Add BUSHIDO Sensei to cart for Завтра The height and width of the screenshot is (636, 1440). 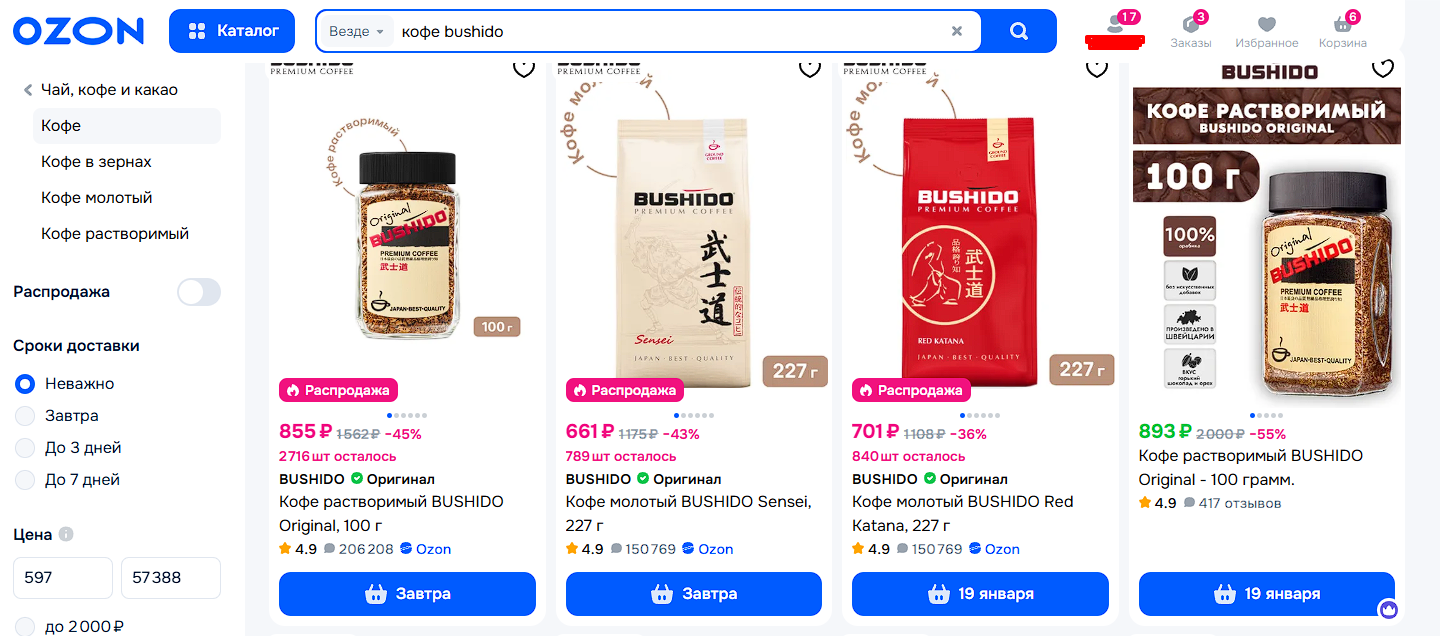pos(694,594)
